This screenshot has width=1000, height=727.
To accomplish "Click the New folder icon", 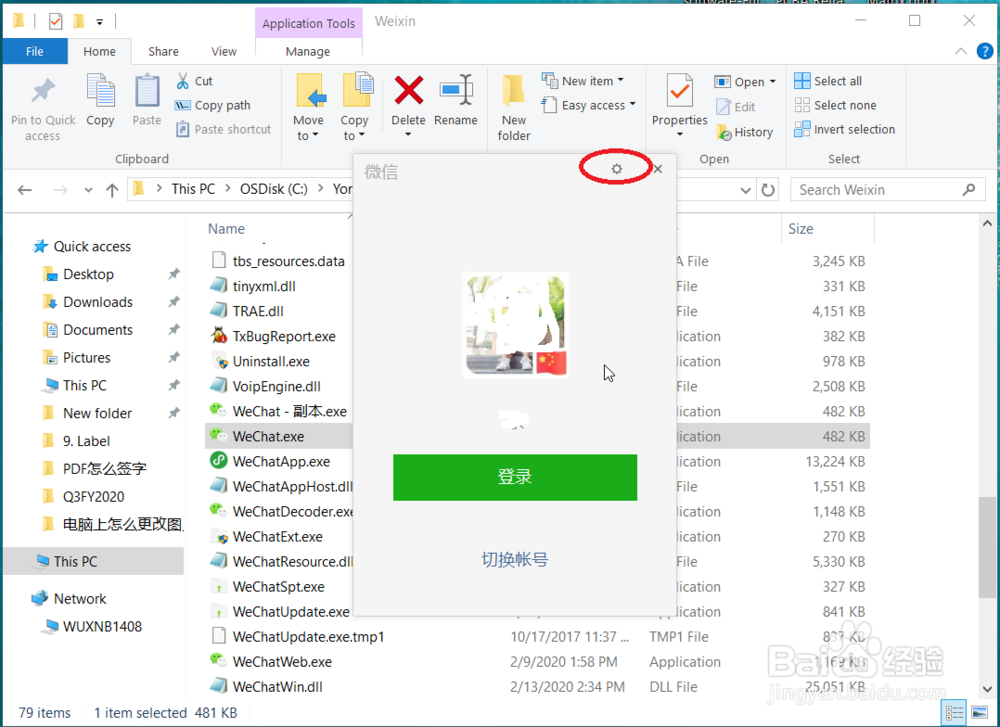I will [514, 91].
